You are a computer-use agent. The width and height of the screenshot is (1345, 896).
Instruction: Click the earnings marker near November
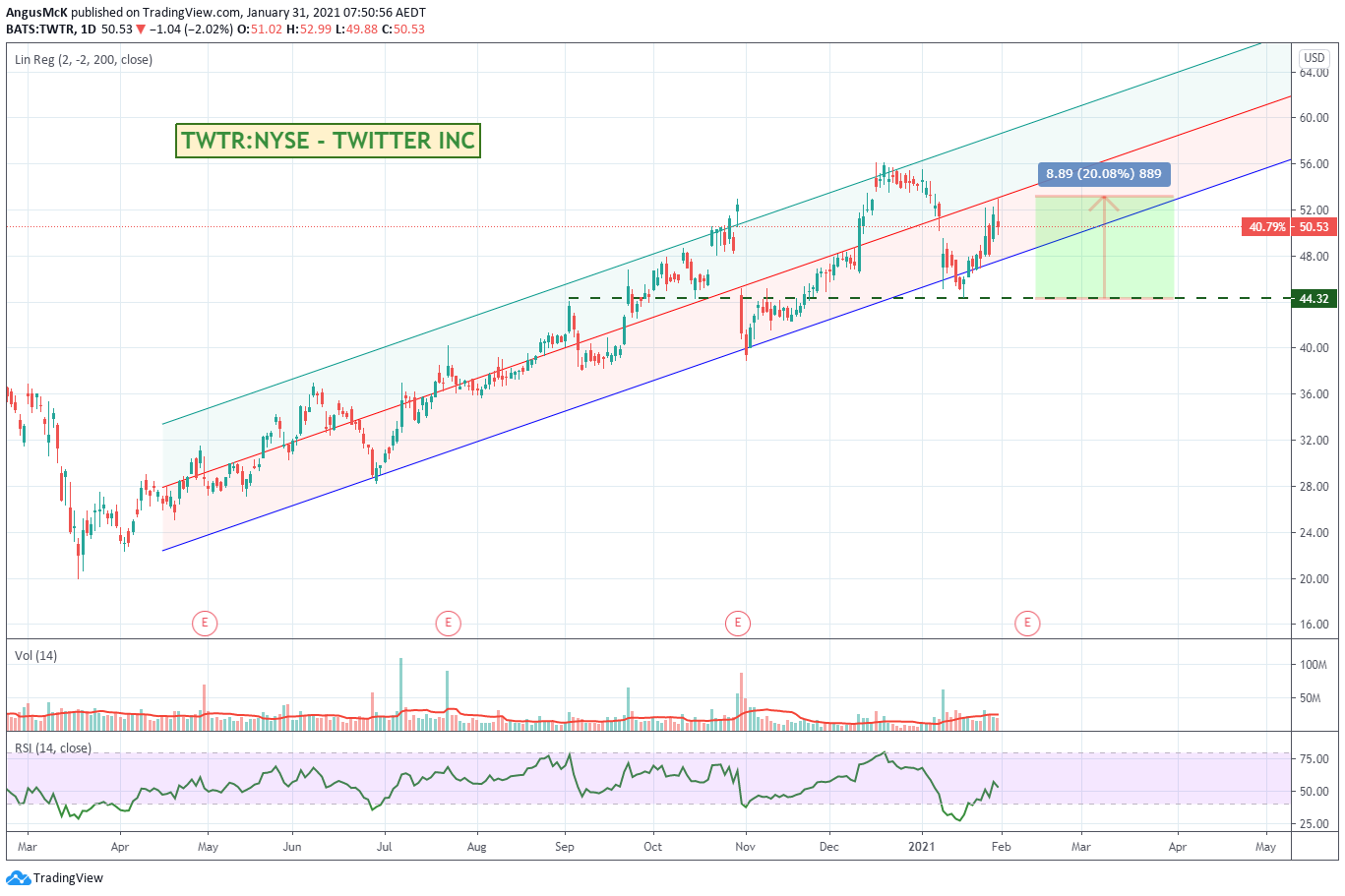click(x=738, y=623)
